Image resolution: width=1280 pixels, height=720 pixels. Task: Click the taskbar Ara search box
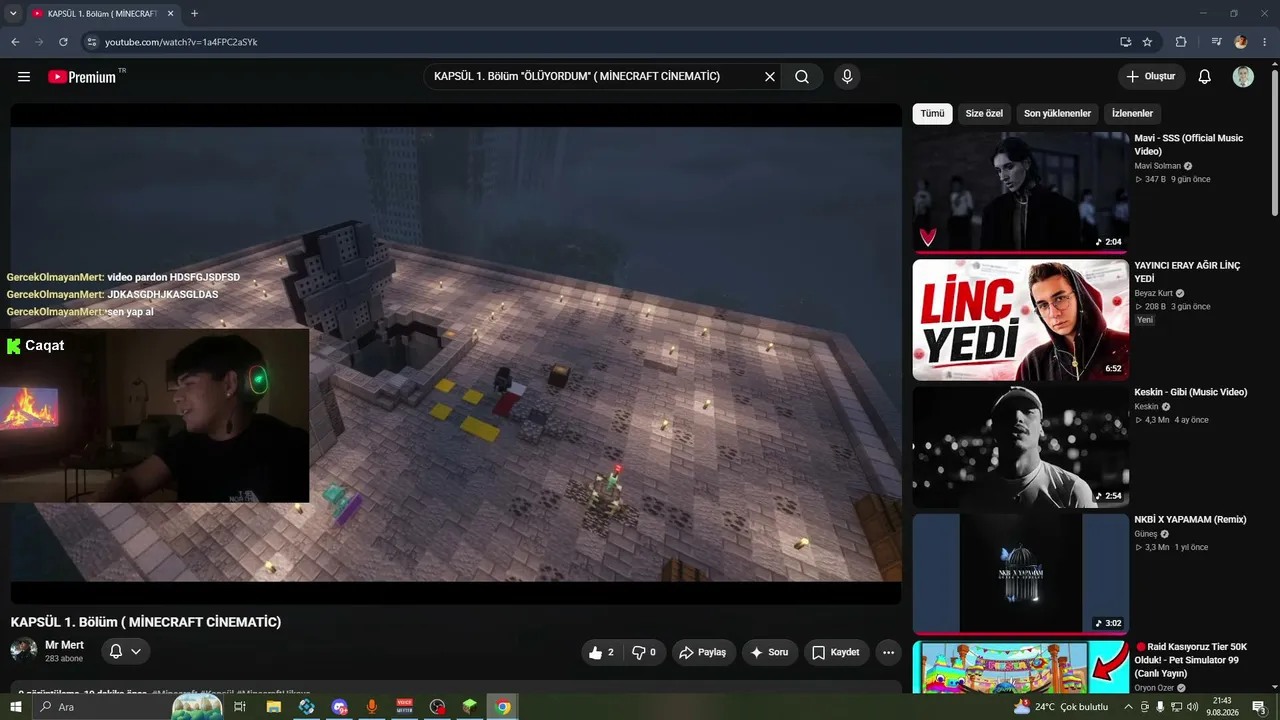tap(128, 707)
